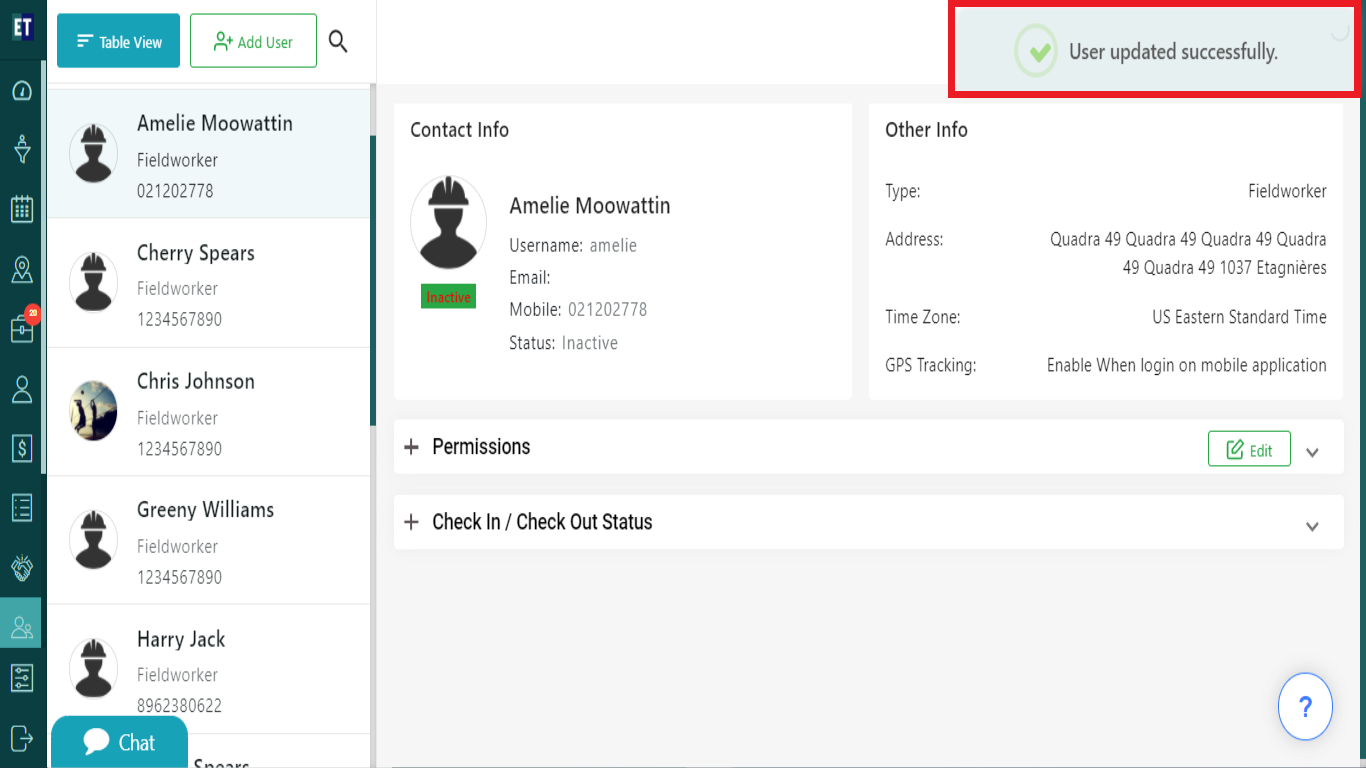The width and height of the screenshot is (1366, 768).
Task: Expand Check In / Check Out Status chevron
Action: coord(1313,526)
